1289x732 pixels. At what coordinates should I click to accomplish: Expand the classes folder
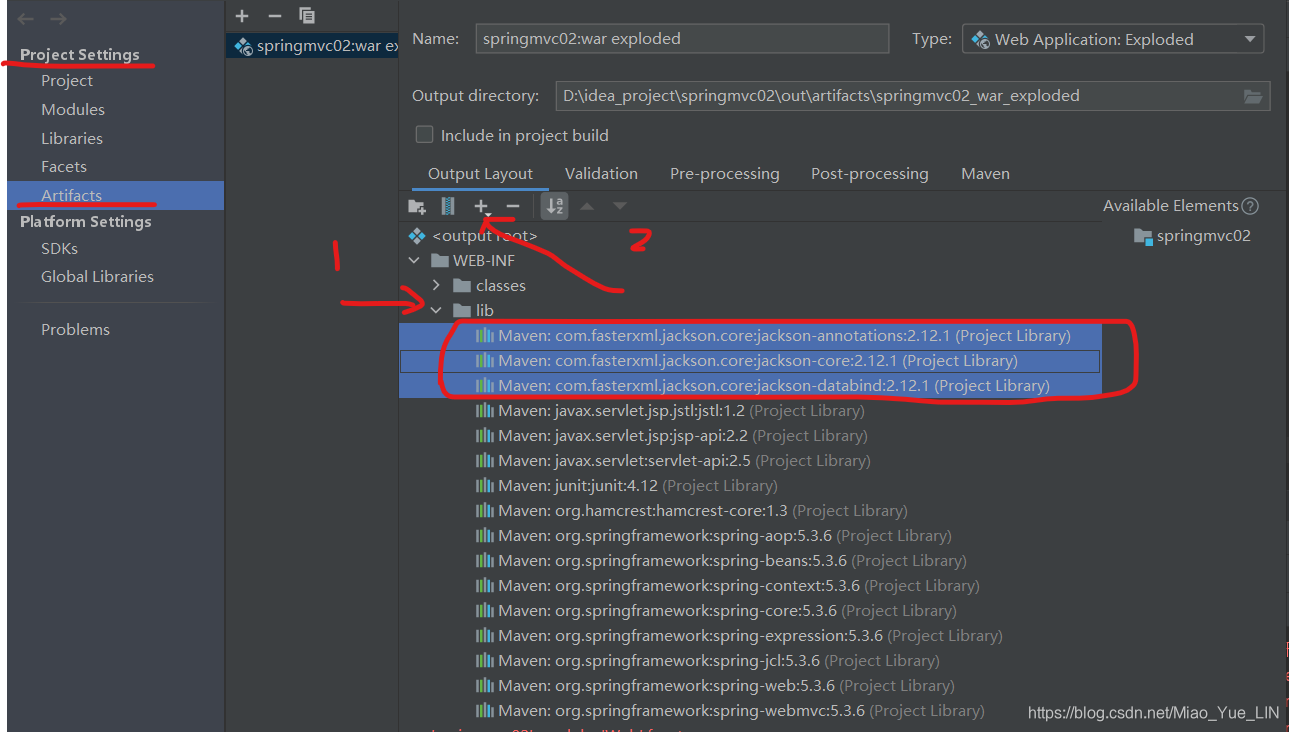[435, 285]
